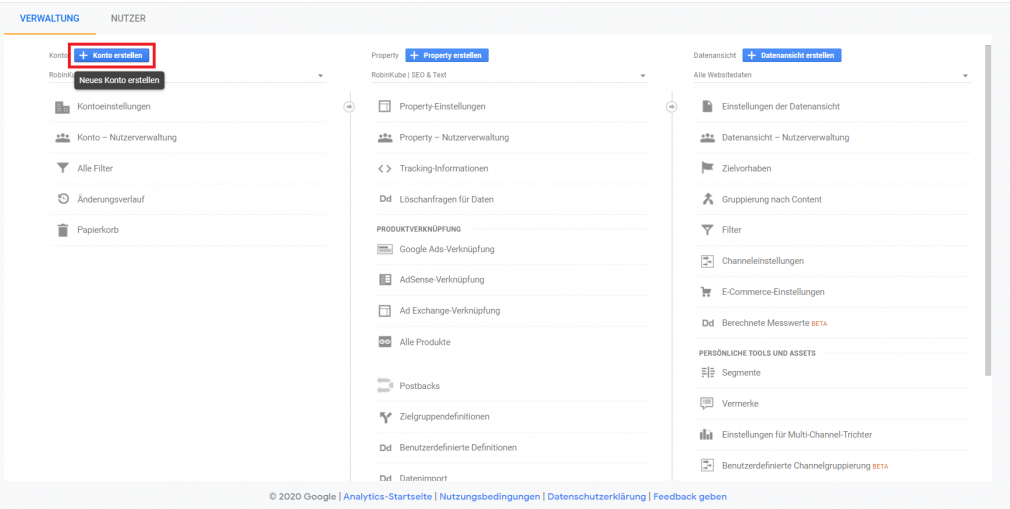Click the Postbacks arrows icon
This screenshot has width=1010, height=509.
pyautogui.click(x=385, y=386)
